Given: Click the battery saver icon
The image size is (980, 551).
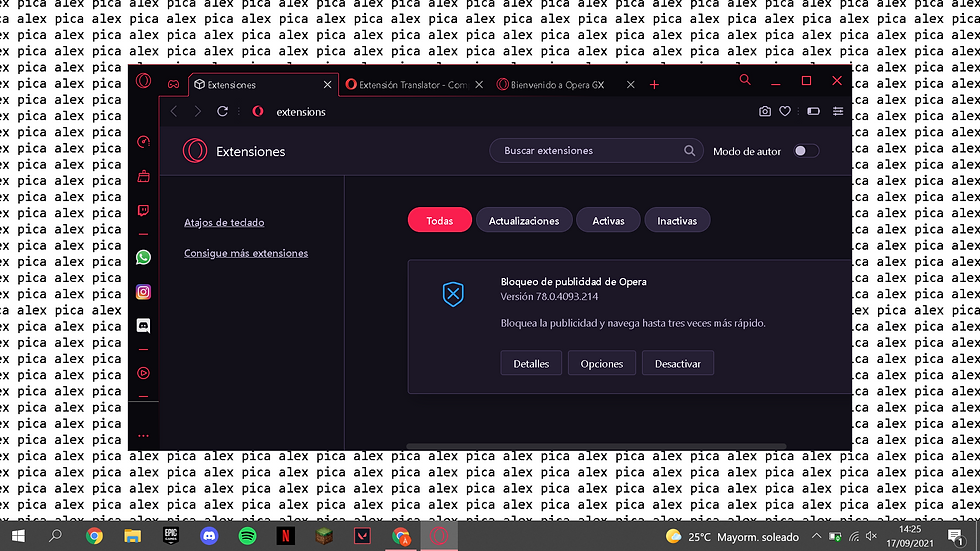Looking at the screenshot, I should 813,111.
